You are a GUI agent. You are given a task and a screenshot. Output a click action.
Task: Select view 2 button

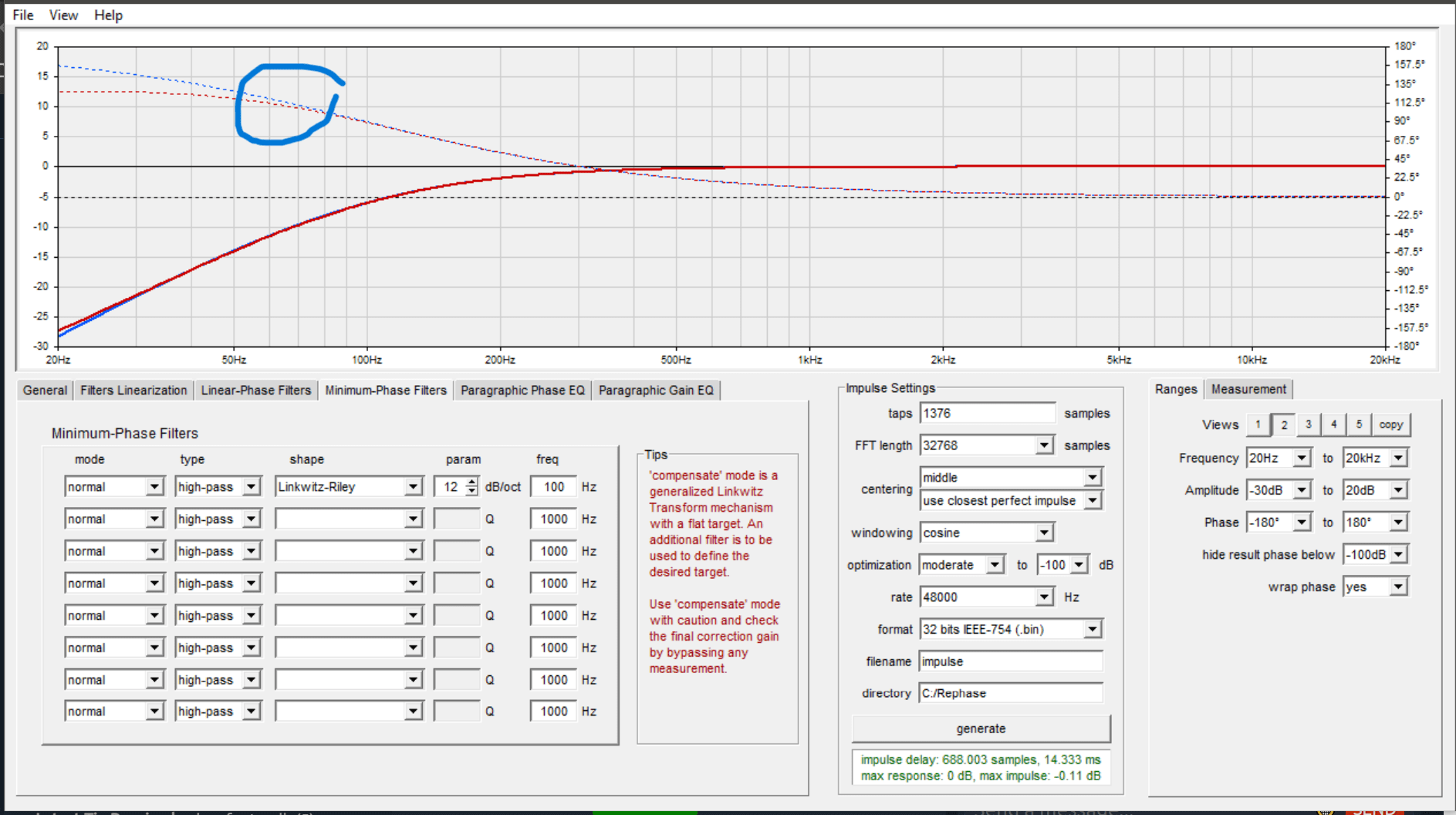coord(1284,424)
